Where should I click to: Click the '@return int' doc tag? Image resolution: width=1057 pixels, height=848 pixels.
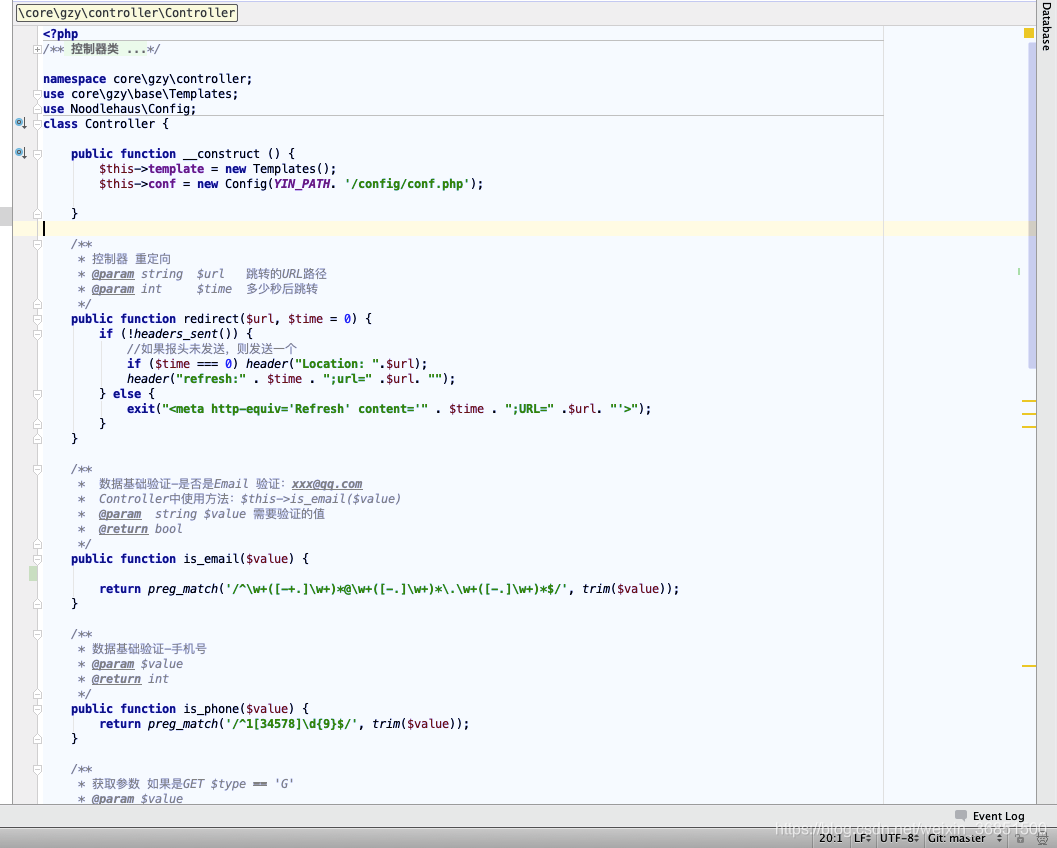[x=130, y=679]
